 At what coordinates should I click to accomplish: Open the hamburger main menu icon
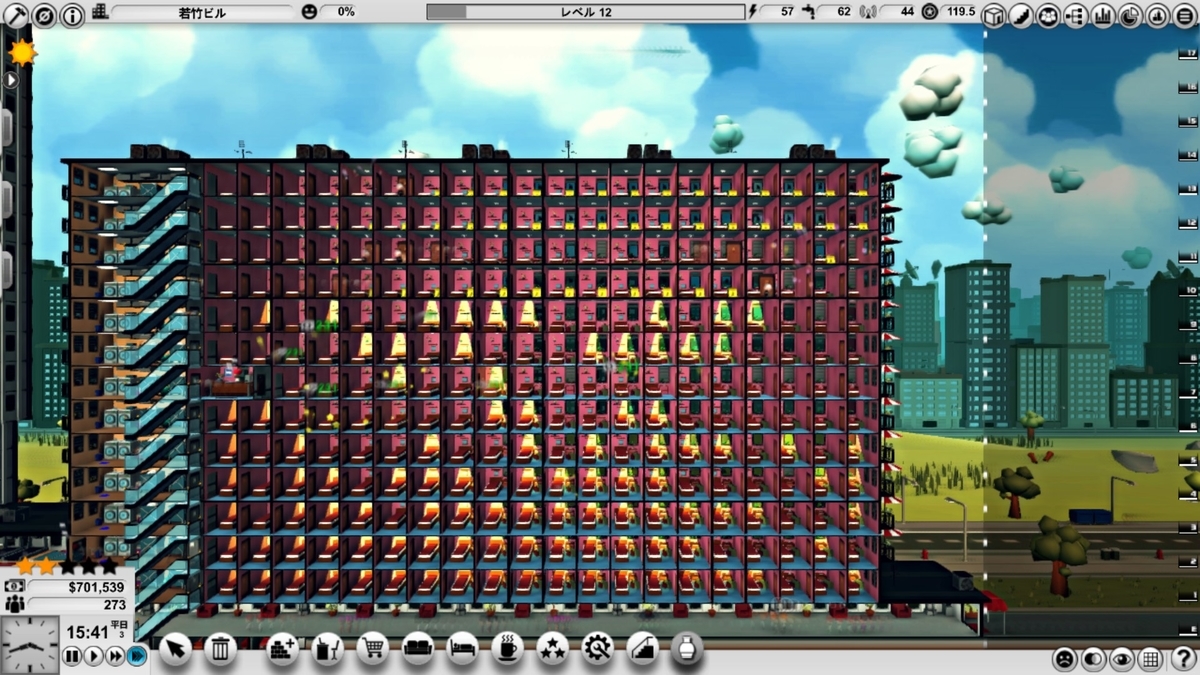[x=1184, y=15]
